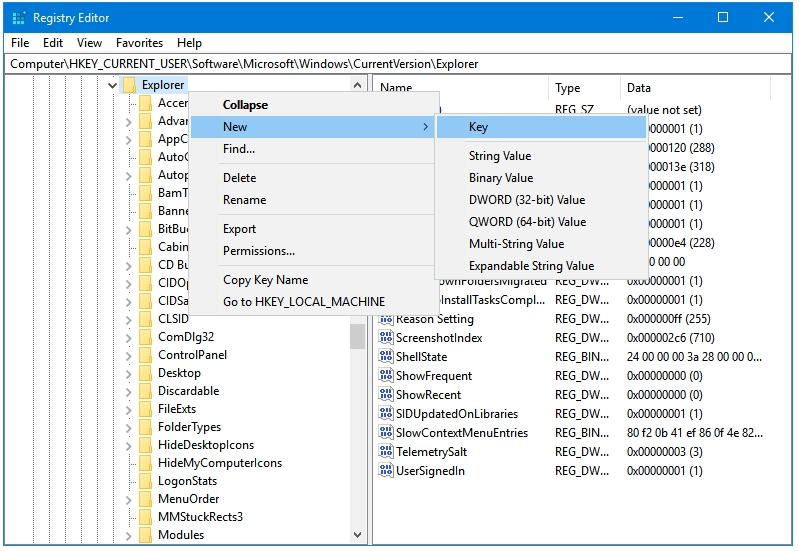Collapse the Explorer key chevron
The height and width of the screenshot is (551, 799).
pyautogui.click(x=112, y=85)
